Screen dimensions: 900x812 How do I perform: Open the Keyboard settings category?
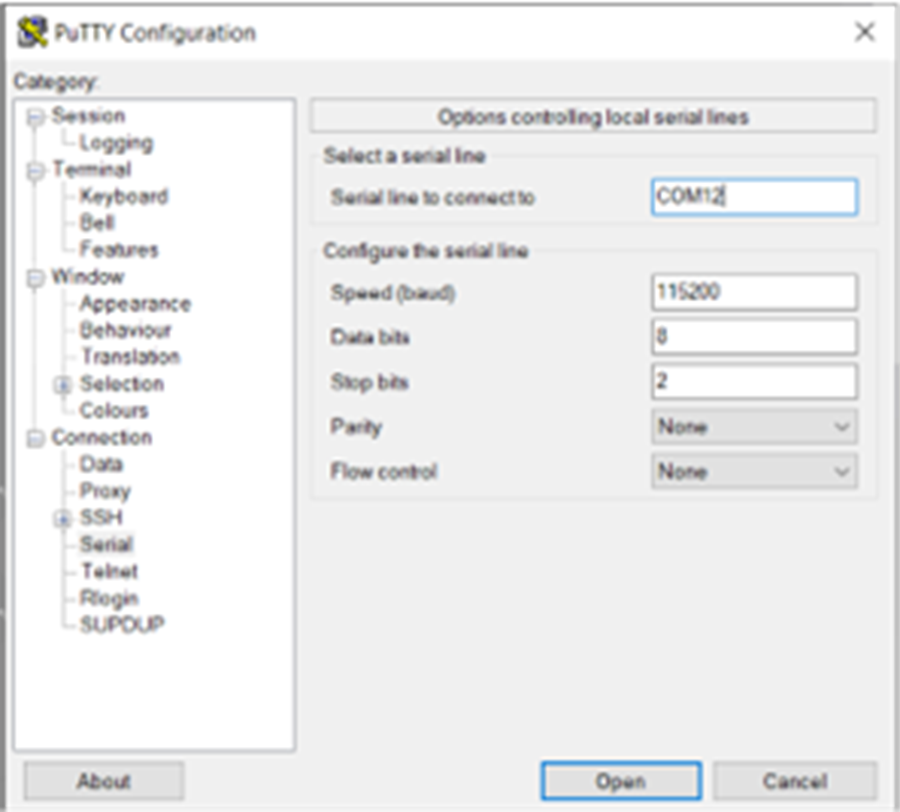pyautogui.click(x=124, y=196)
